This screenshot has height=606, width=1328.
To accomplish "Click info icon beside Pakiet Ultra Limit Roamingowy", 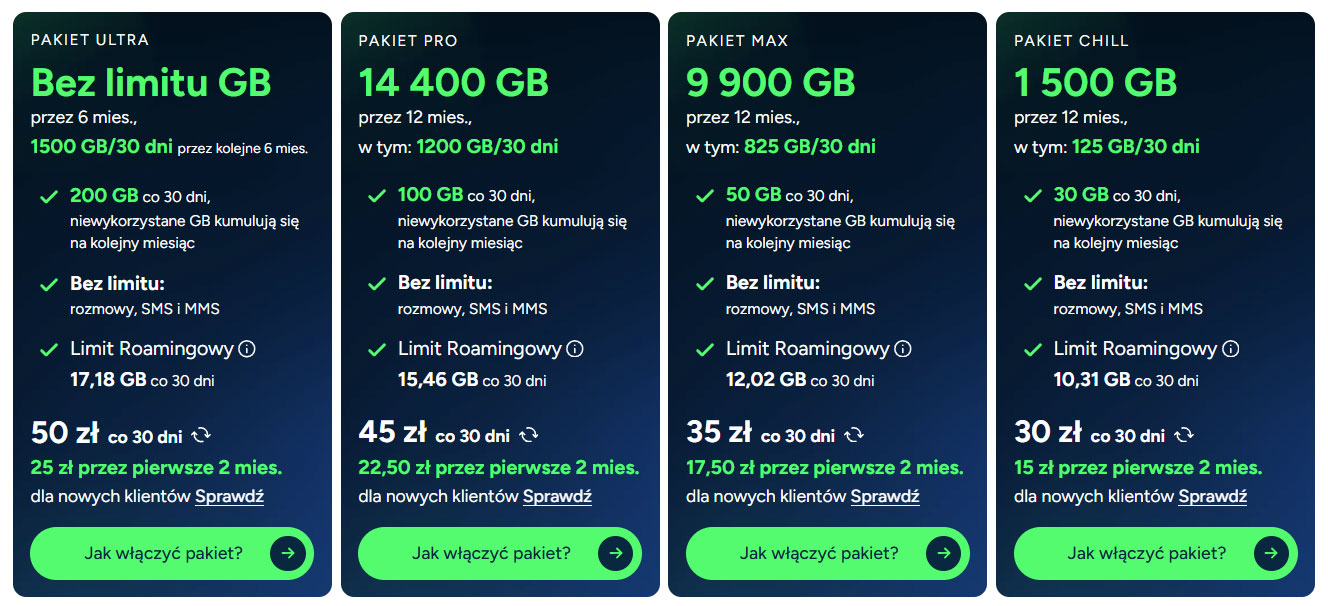I will pos(247,349).
